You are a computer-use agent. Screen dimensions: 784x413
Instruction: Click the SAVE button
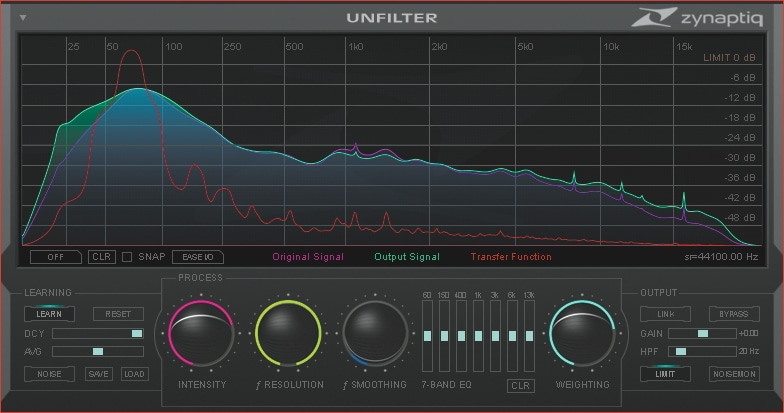pos(98,374)
